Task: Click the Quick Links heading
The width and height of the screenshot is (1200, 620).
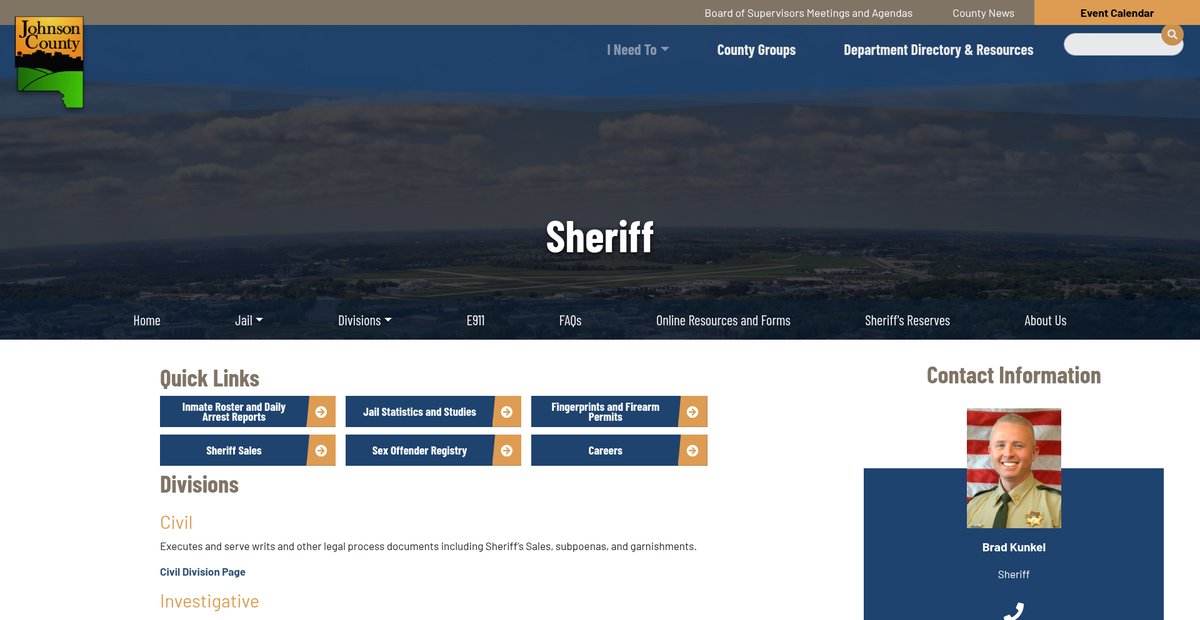Action: point(209,378)
